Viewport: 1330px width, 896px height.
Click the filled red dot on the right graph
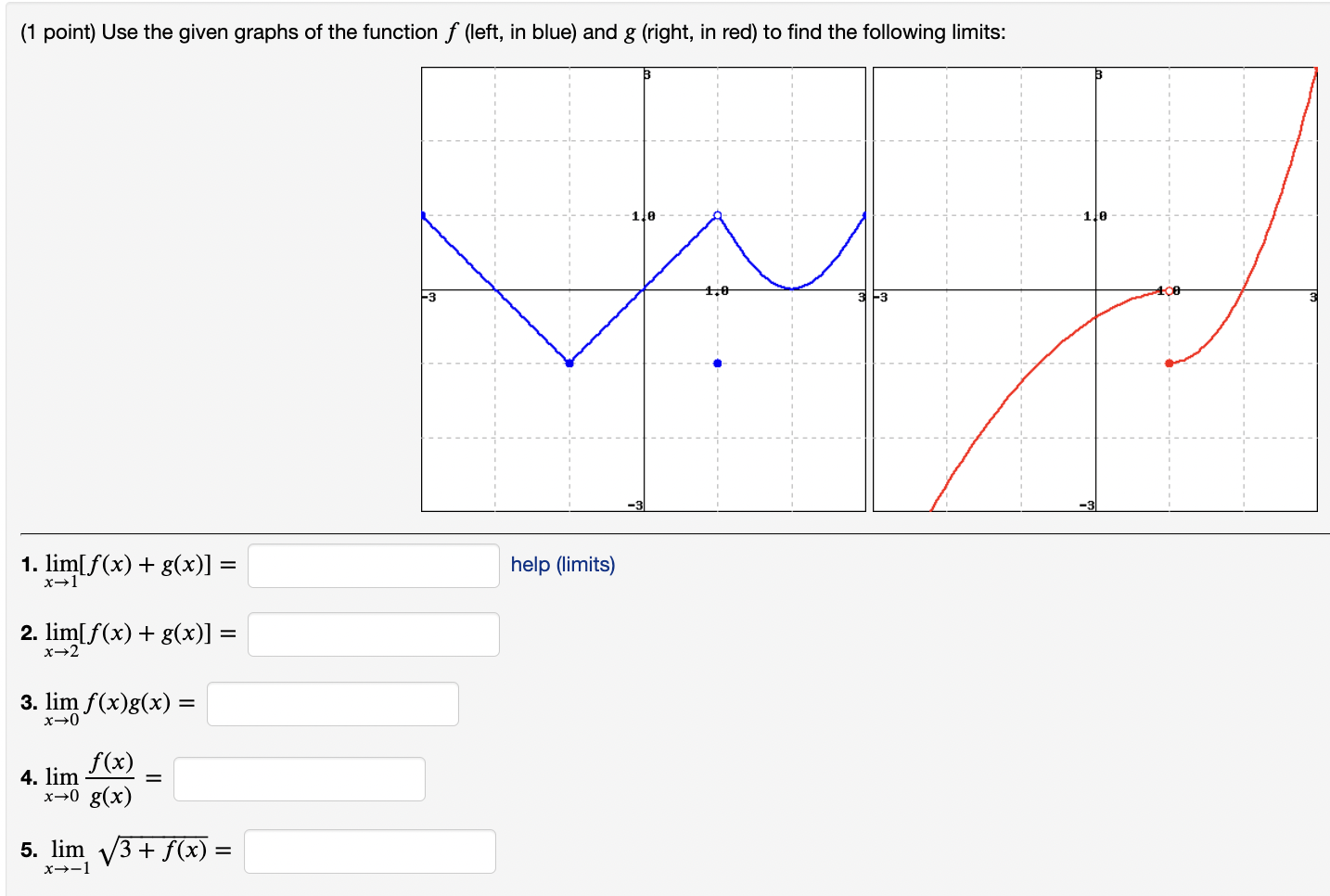click(1169, 363)
